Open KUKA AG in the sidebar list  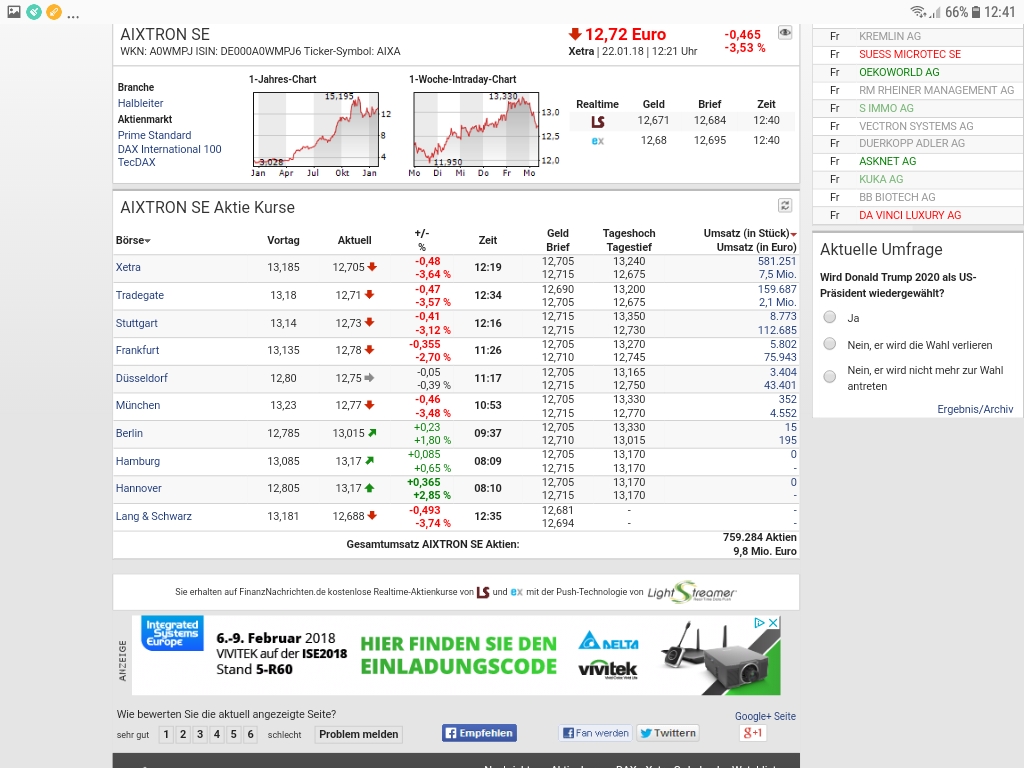point(881,179)
